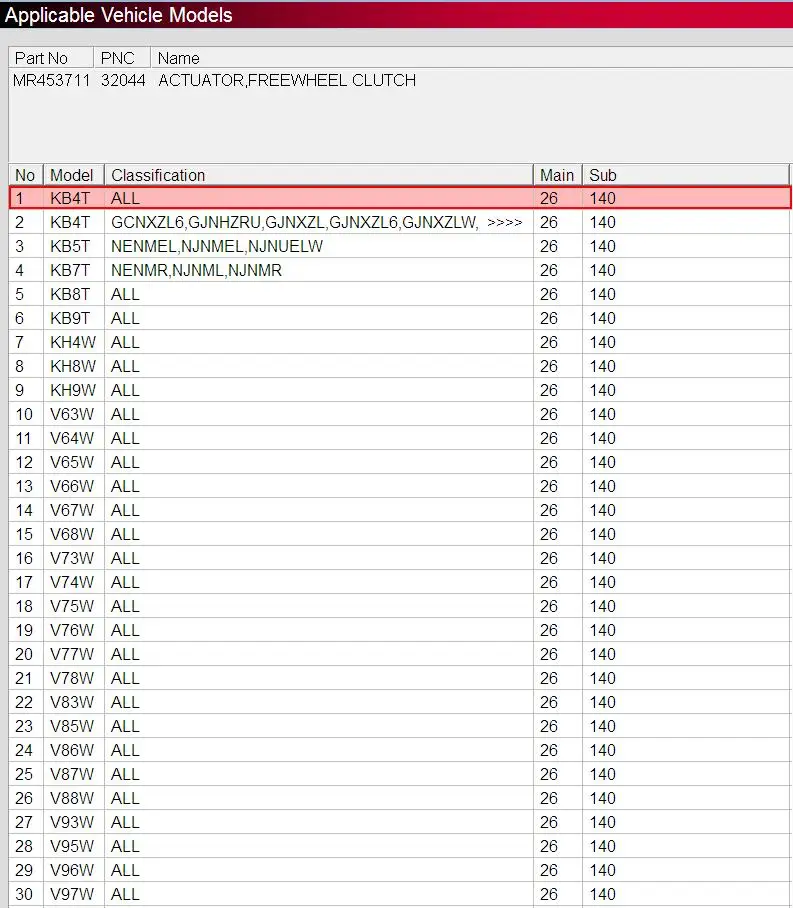The height and width of the screenshot is (908, 793).
Task: Click Main value 26 for V73W
Action: pos(549,558)
